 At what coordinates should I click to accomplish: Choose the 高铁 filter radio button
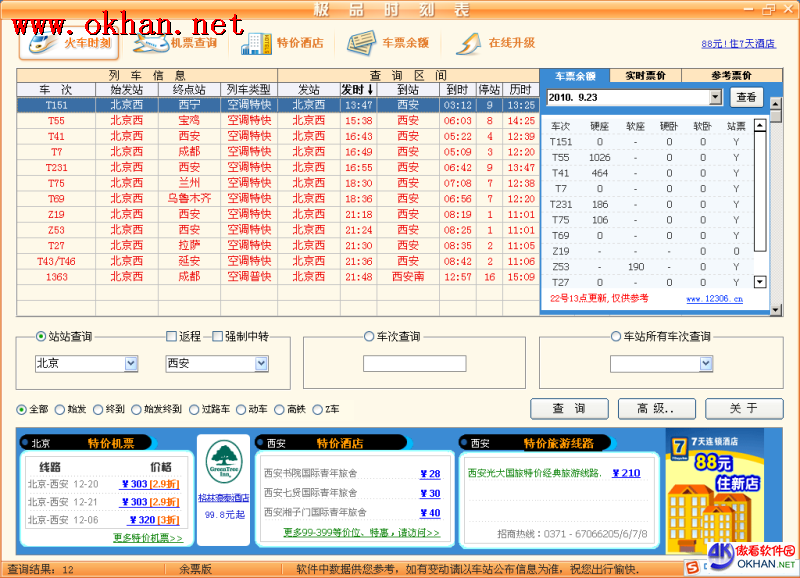pyautogui.click(x=279, y=409)
